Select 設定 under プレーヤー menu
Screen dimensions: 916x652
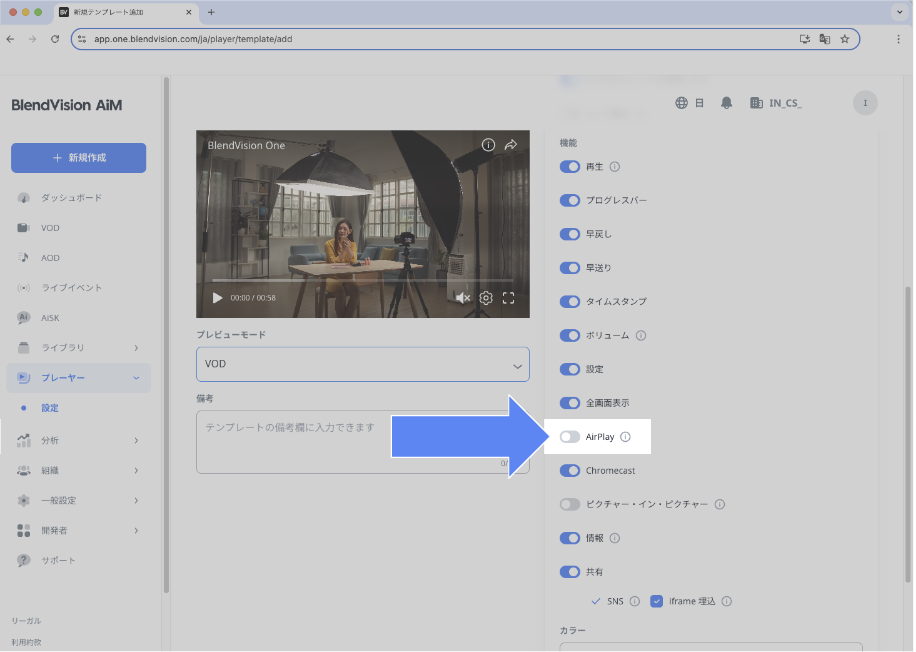[50, 408]
